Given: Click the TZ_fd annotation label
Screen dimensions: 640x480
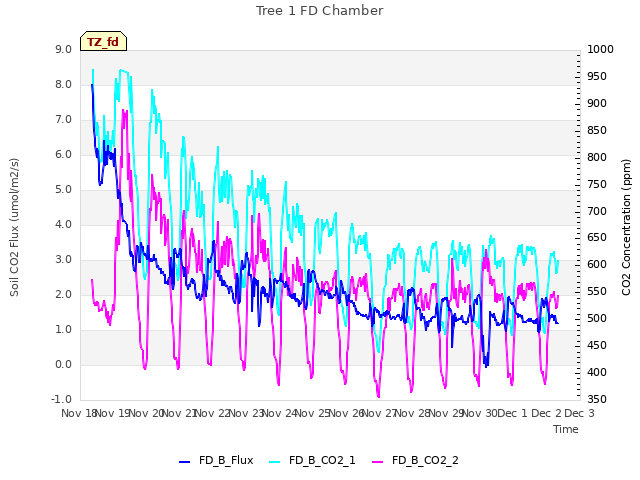Looking at the screenshot, I should click(x=103, y=41).
